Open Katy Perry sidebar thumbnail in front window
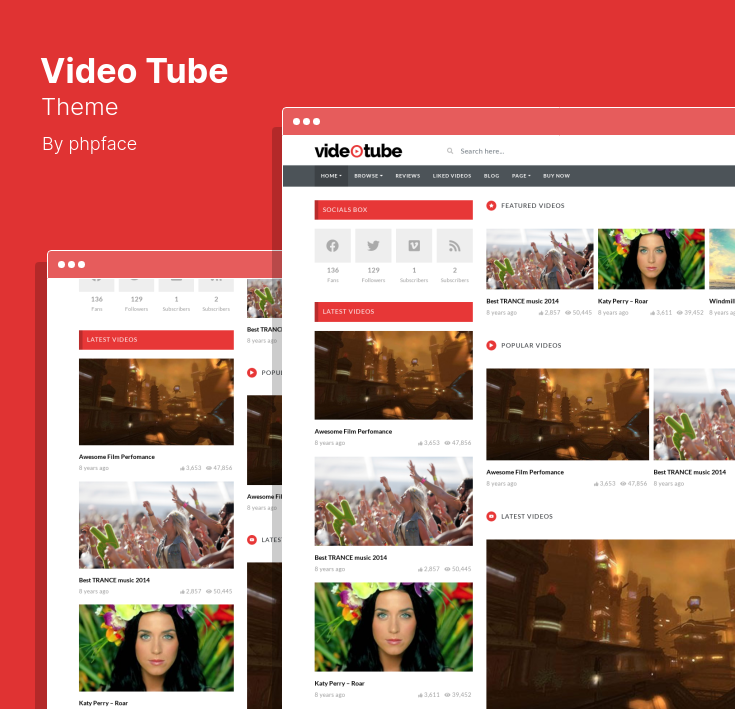The width and height of the screenshot is (735, 709). tap(394, 627)
